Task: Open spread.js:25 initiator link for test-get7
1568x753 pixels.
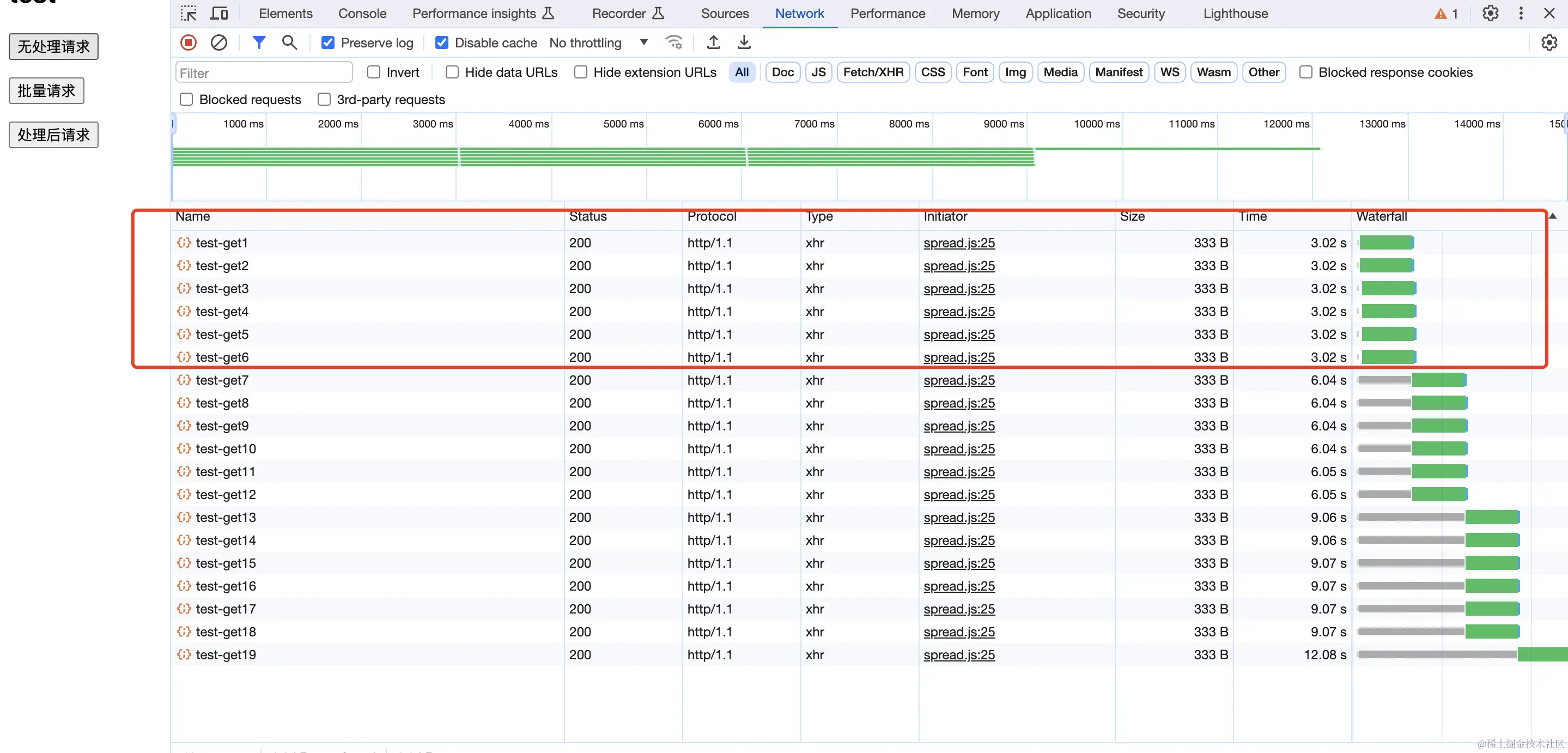Action: [x=959, y=380]
